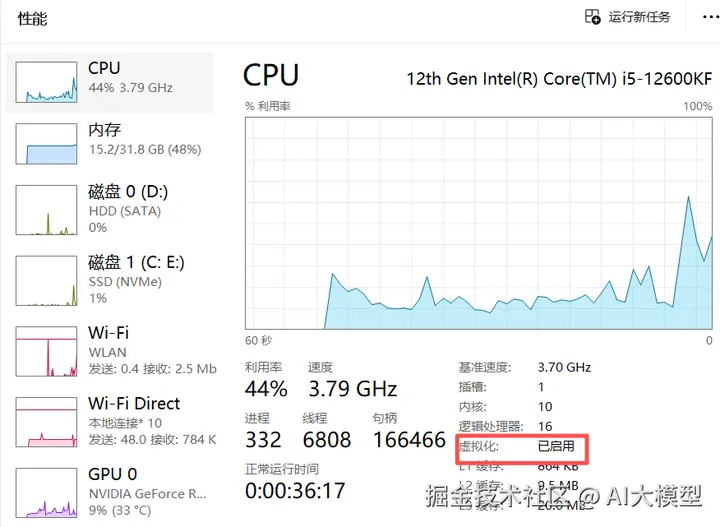This screenshot has height=527, width=720.
Task: Click the 6808 线程 count
Action: pos(327,440)
